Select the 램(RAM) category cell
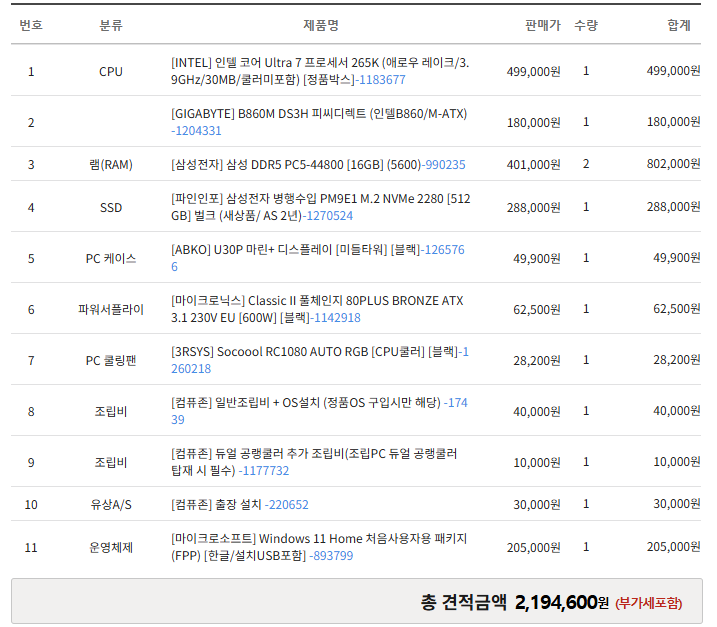The width and height of the screenshot is (717, 627). (x=111, y=165)
